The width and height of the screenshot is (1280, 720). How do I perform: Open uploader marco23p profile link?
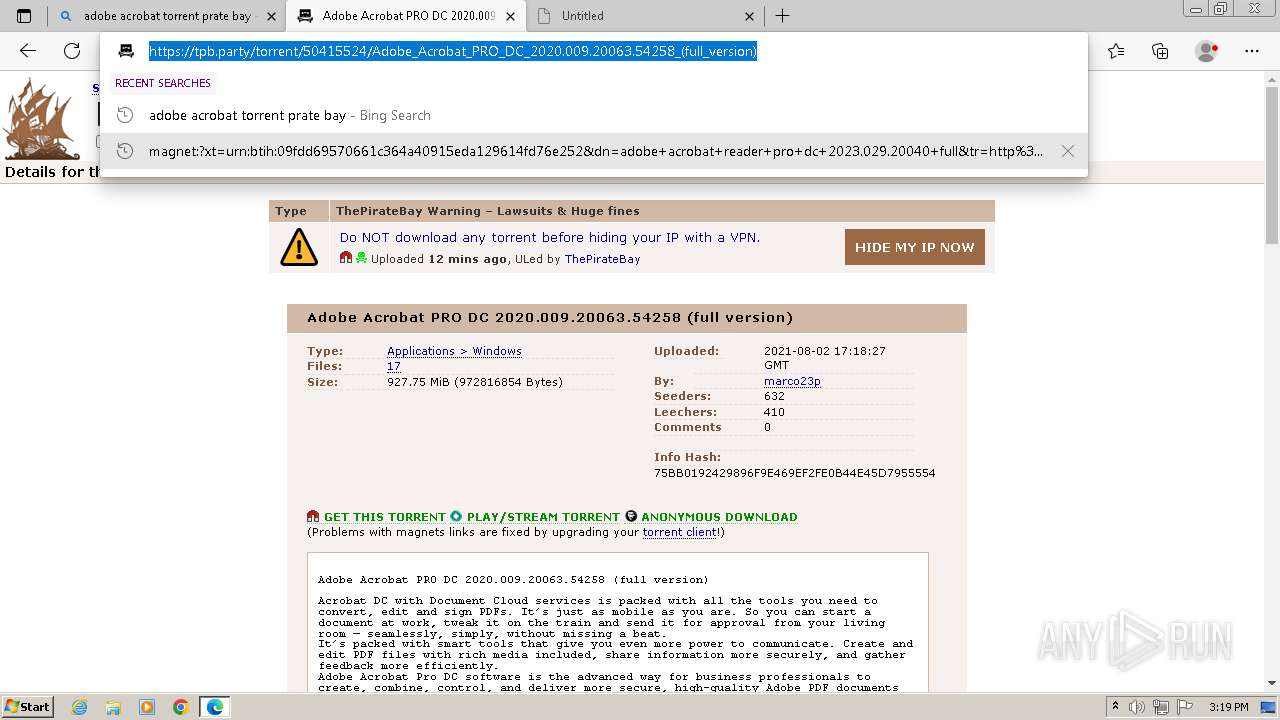tap(792, 381)
